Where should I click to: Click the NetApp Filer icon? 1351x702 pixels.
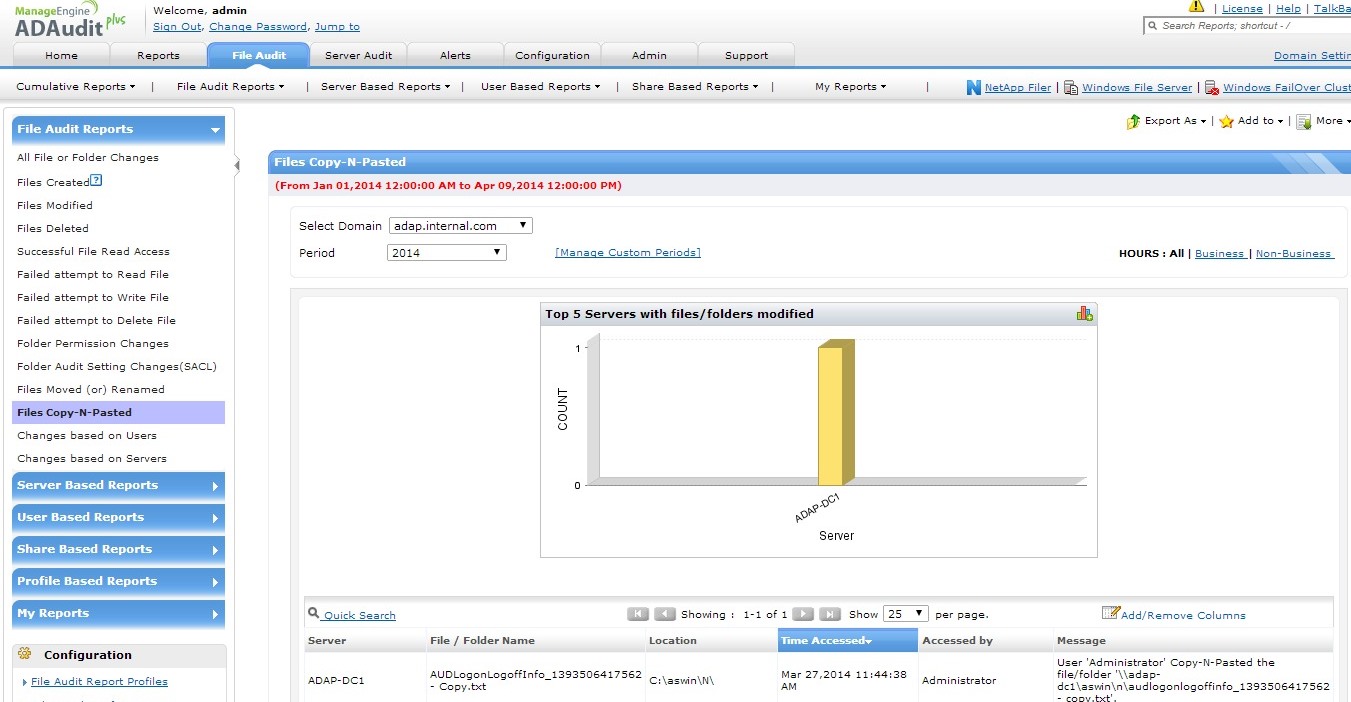click(x=974, y=87)
